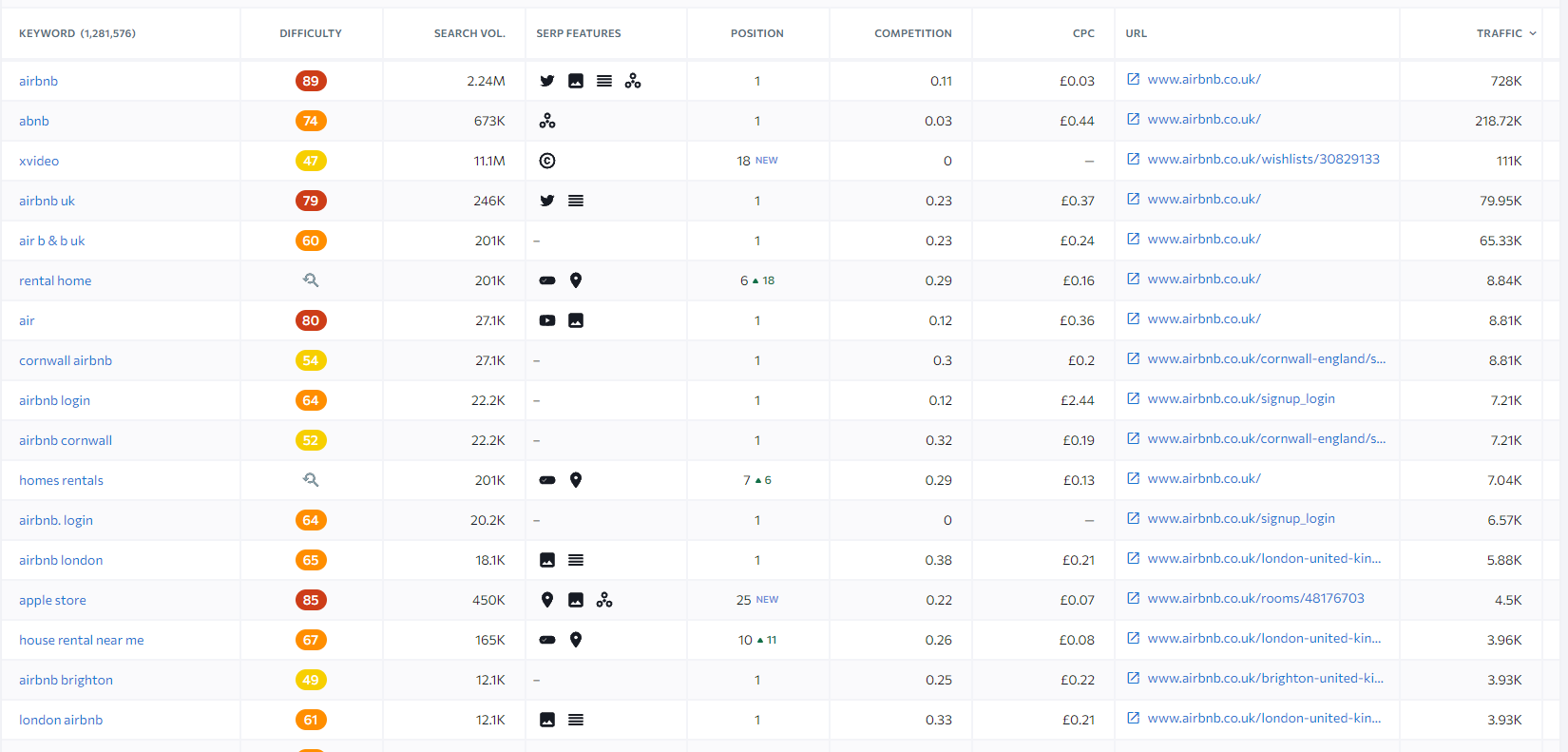Click the external link icon in the airbnb brighton row
Image resolution: width=1568 pixels, height=752 pixels.
(1134, 678)
